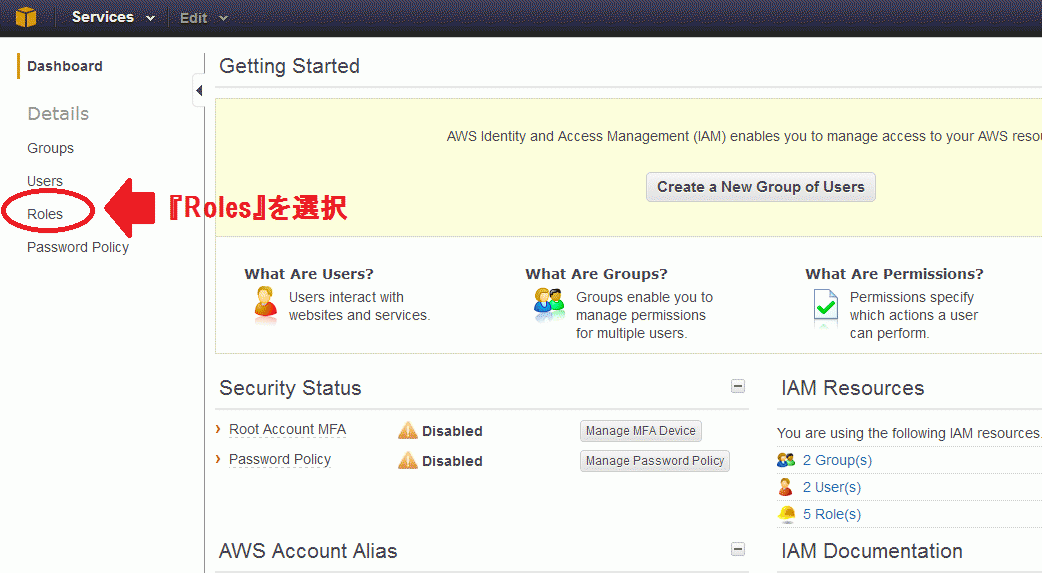Click the IAM Documentation heading
This screenshot has width=1042, height=573.
tap(872, 551)
